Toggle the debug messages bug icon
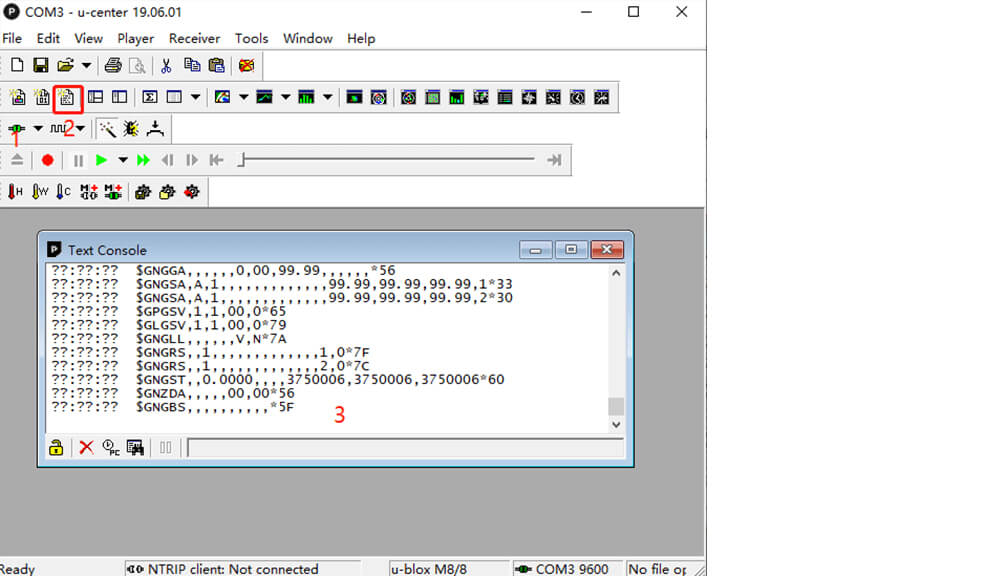Viewport: 1000px width, 576px height. click(131, 129)
